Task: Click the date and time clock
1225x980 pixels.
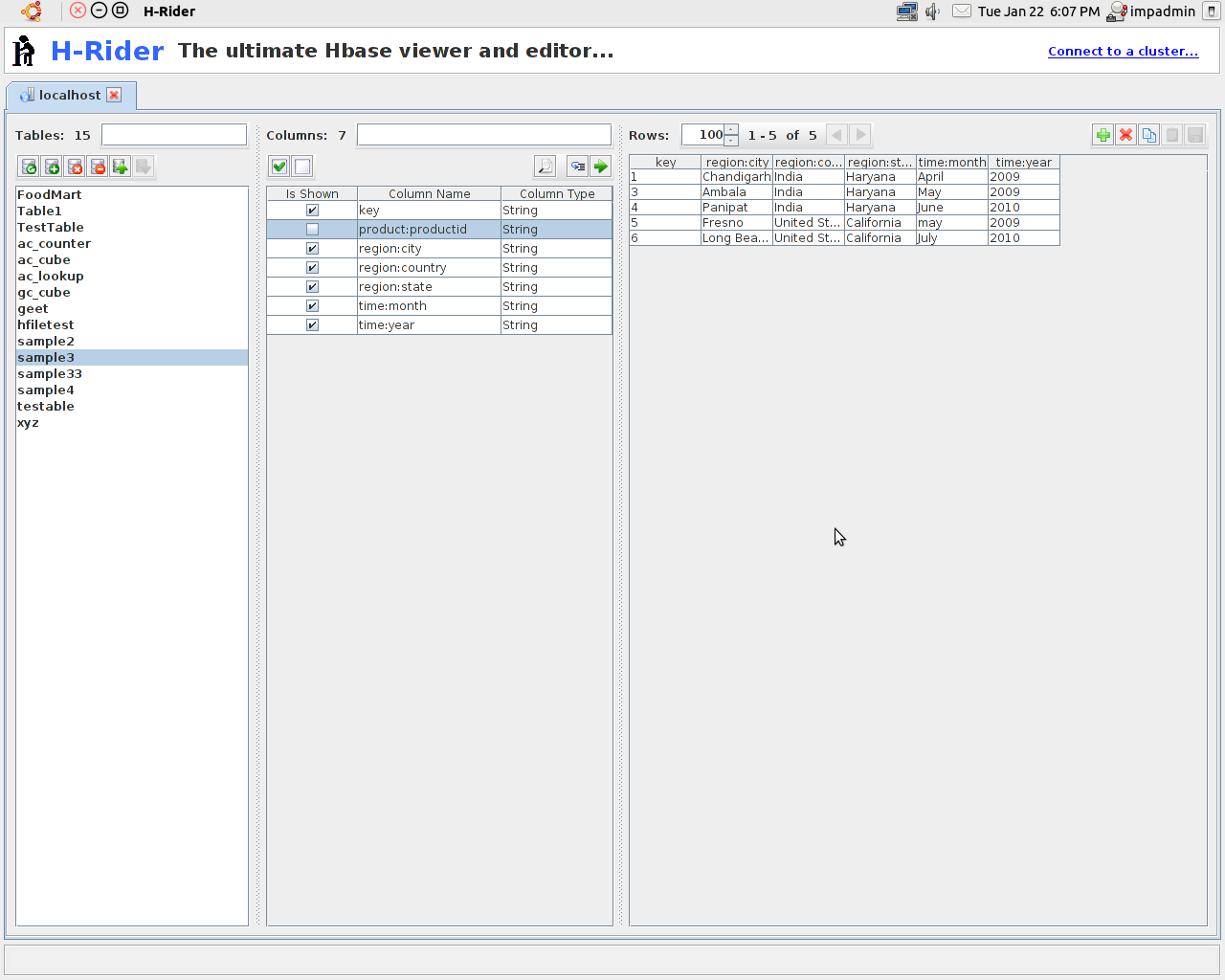Action: point(1038,11)
